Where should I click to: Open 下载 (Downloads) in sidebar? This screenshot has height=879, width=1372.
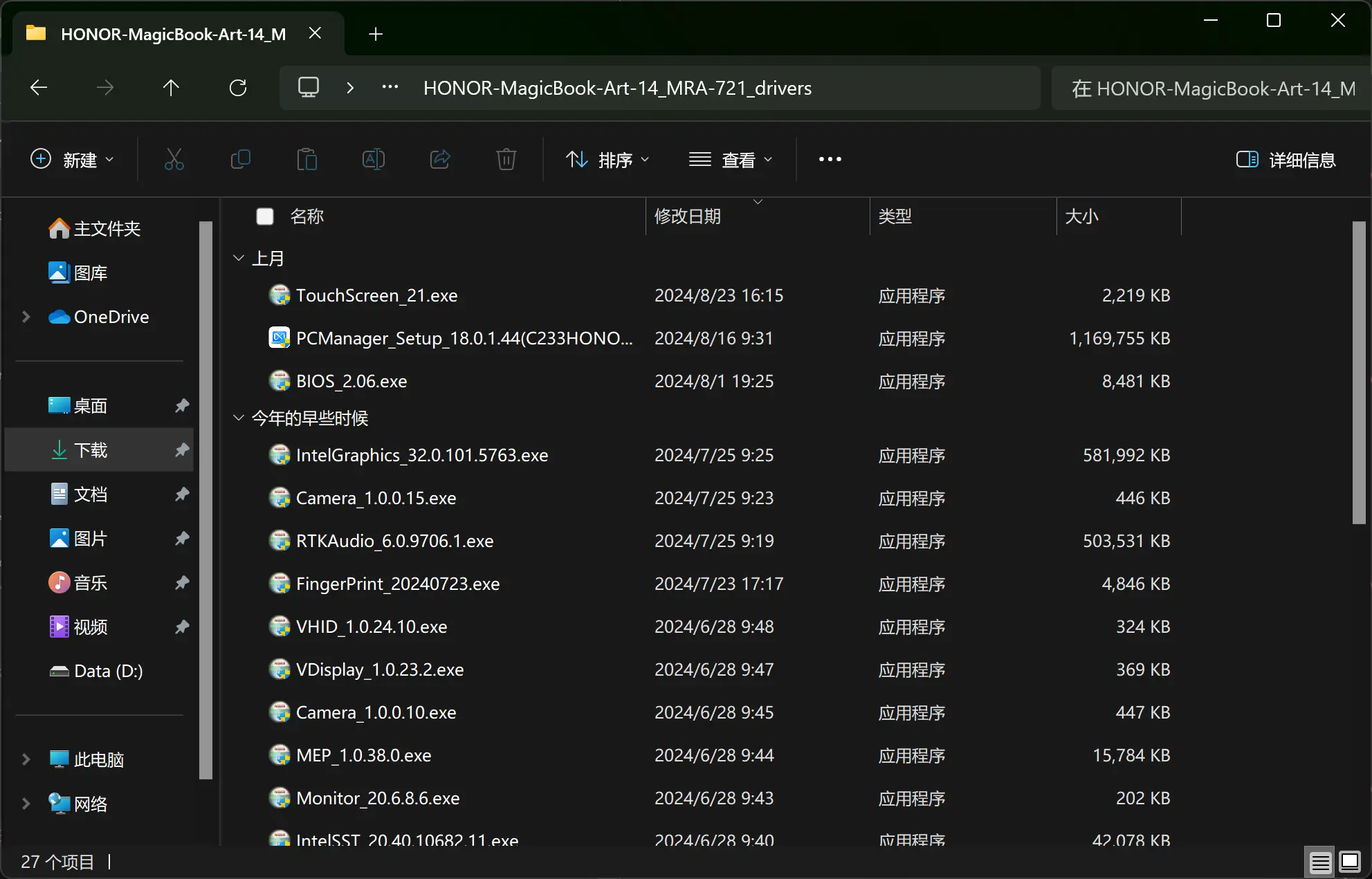98,450
